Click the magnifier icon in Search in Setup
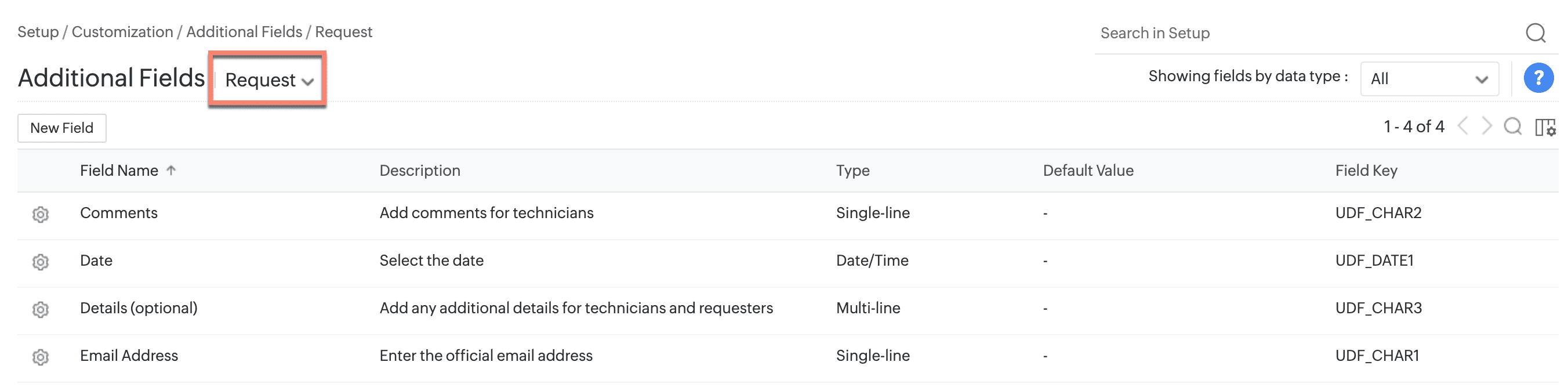The width and height of the screenshot is (1568, 391). click(1535, 33)
